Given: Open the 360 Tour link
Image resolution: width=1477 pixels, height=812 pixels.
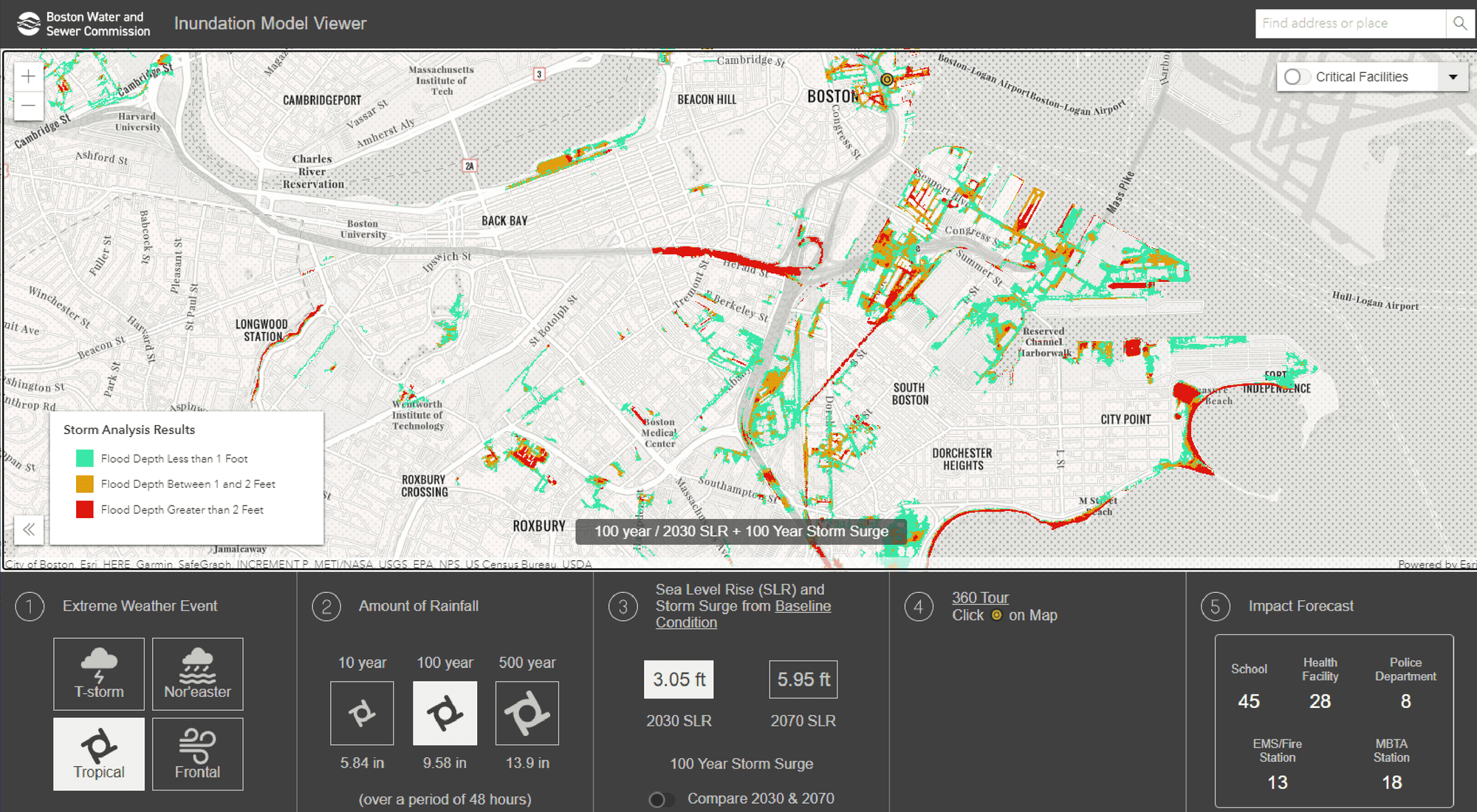Looking at the screenshot, I should 979,597.
